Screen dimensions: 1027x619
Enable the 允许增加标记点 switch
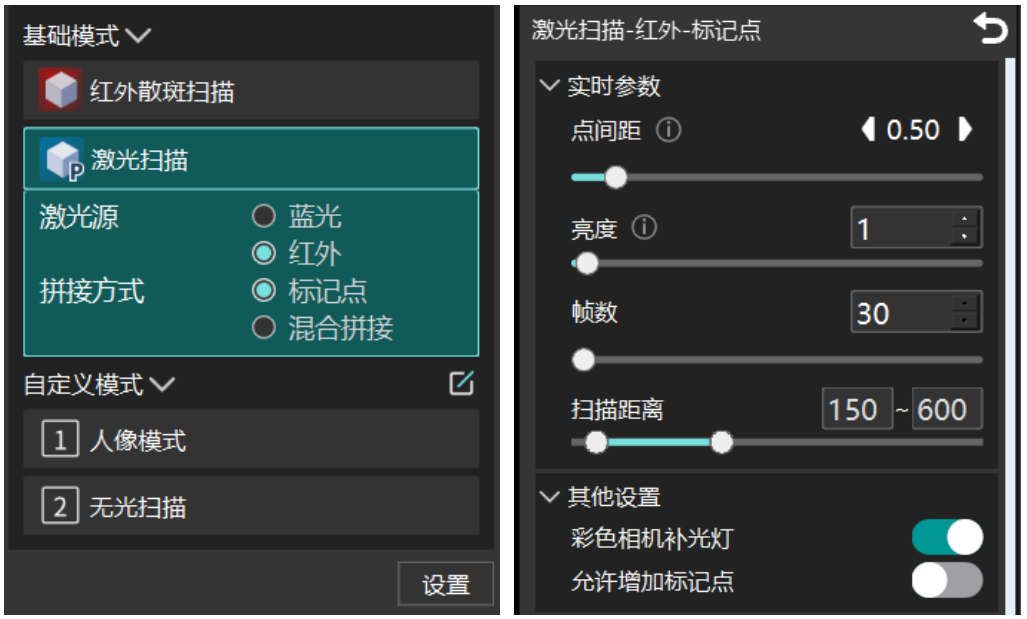pyautogui.click(x=947, y=580)
